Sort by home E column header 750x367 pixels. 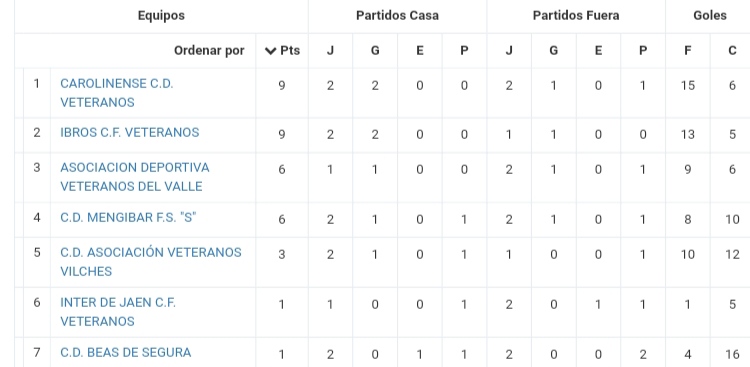pos(419,51)
